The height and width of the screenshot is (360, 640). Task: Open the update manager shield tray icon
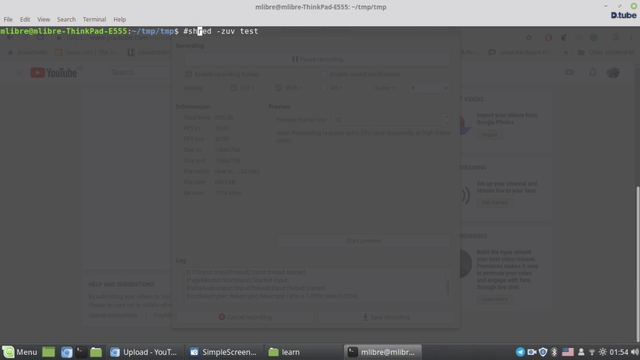543,352
